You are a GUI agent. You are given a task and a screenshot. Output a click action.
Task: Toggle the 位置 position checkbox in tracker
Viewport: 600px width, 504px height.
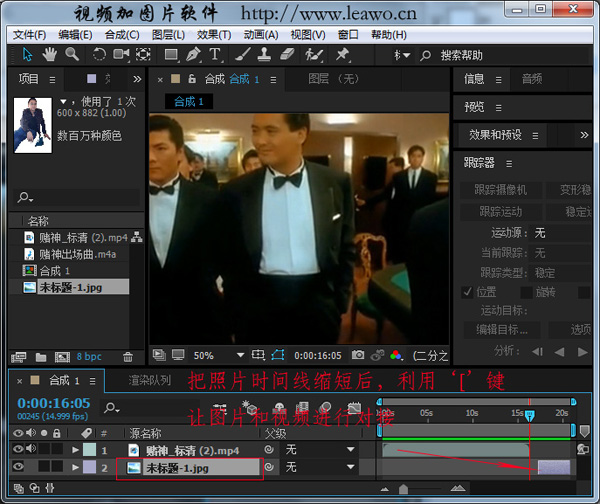click(x=468, y=292)
